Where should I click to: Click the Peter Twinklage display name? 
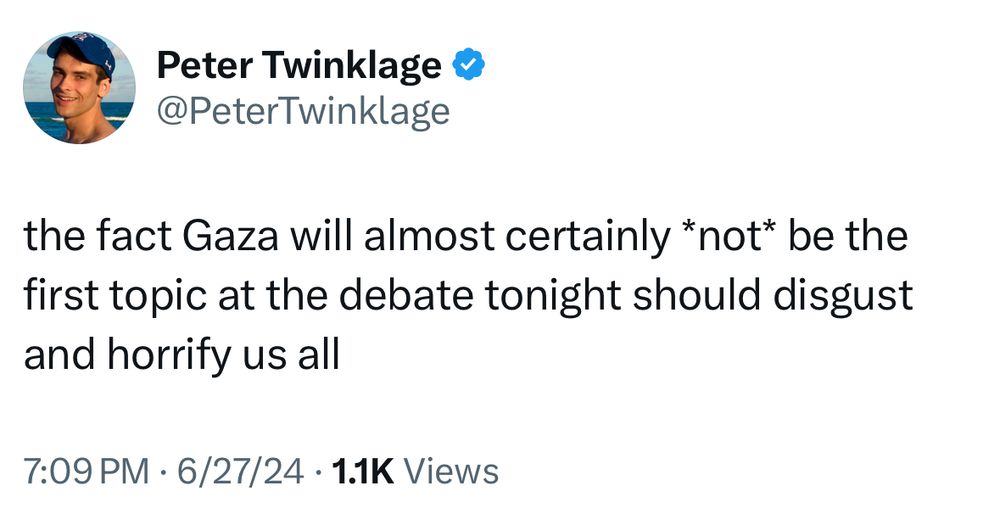[299, 66]
